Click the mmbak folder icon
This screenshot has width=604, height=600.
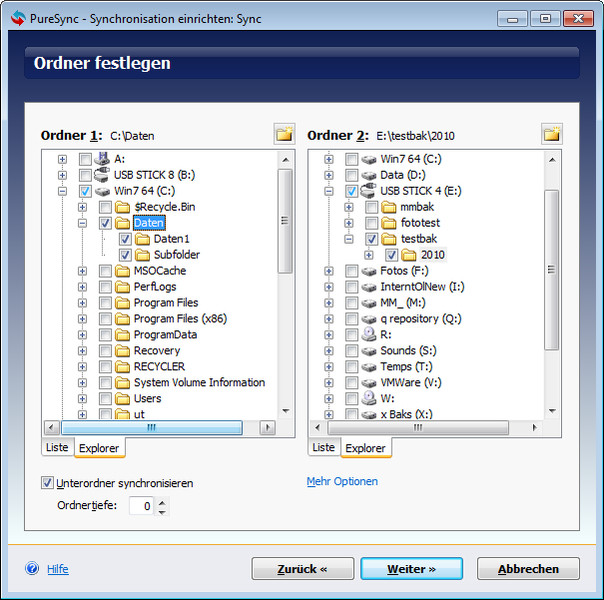(389, 207)
